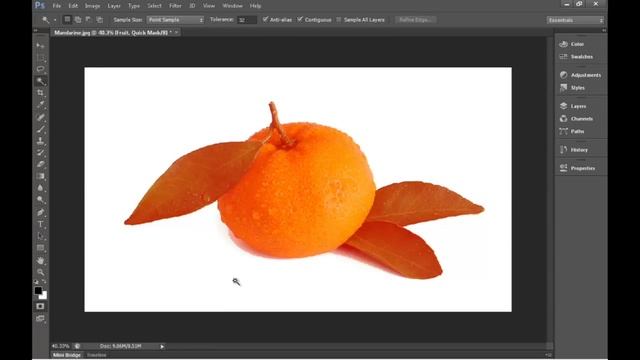Open the View menu
The height and width of the screenshot is (360, 640).
[209, 6]
